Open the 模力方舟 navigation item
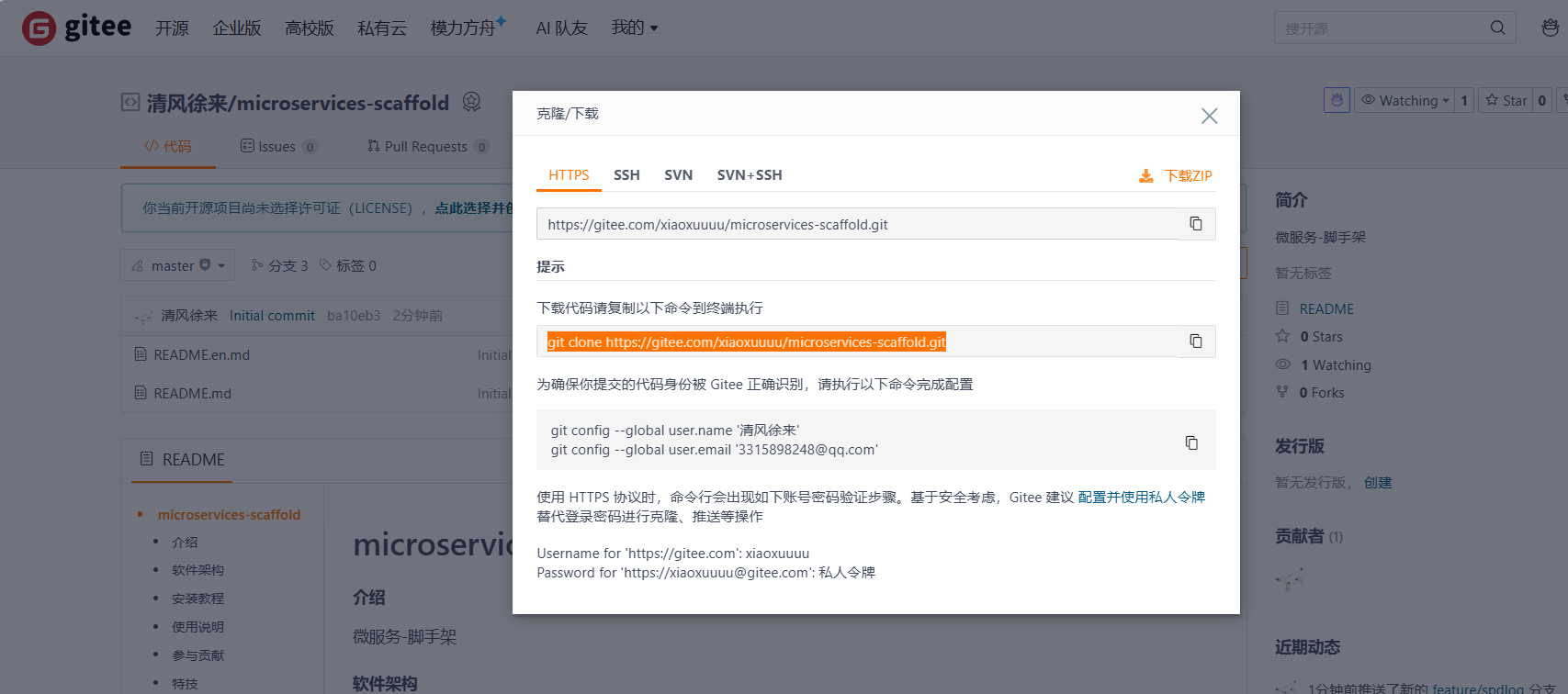 468,28
